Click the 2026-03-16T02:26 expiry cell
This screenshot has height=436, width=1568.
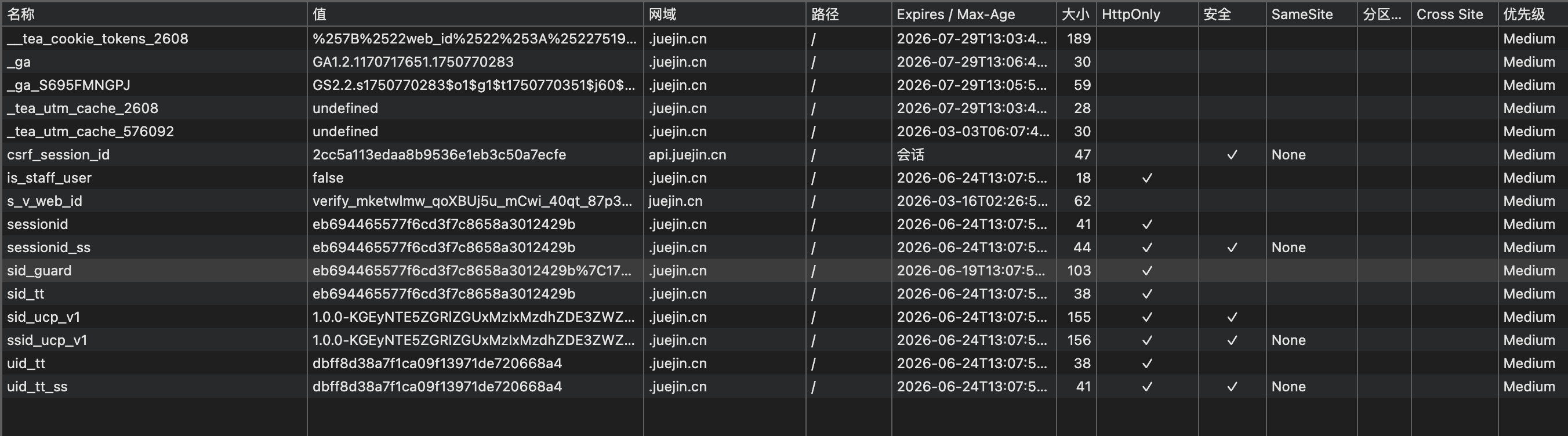(974, 201)
